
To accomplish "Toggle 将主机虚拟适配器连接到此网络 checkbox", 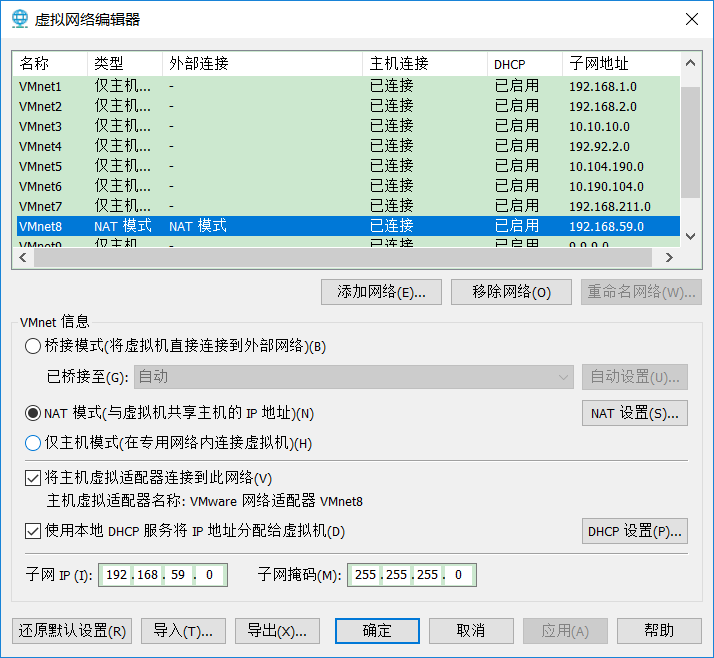I will (33, 478).
